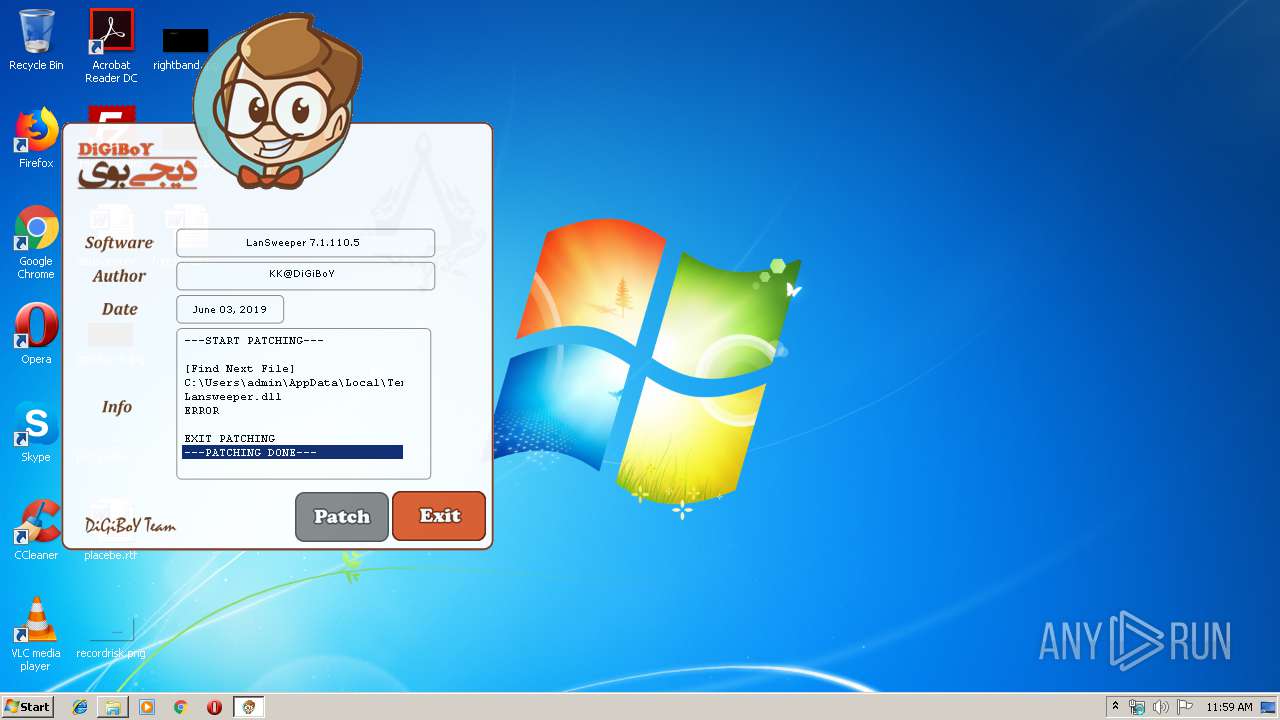The height and width of the screenshot is (720, 1280).
Task: Open the CCleaner desktop shortcut
Action: tap(36, 530)
